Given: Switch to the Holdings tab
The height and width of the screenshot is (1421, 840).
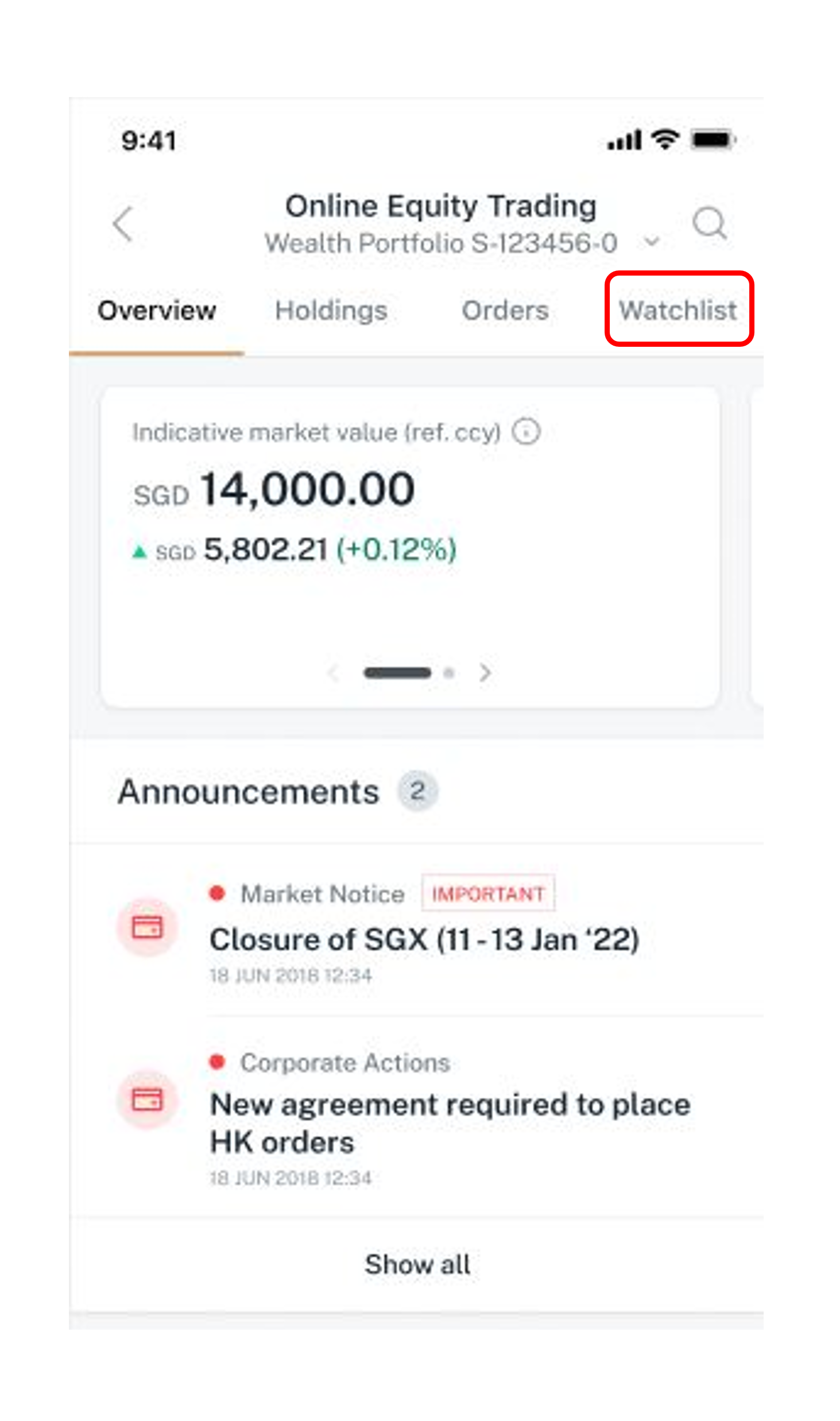Looking at the screenshot, I should (x=331, y=311).
